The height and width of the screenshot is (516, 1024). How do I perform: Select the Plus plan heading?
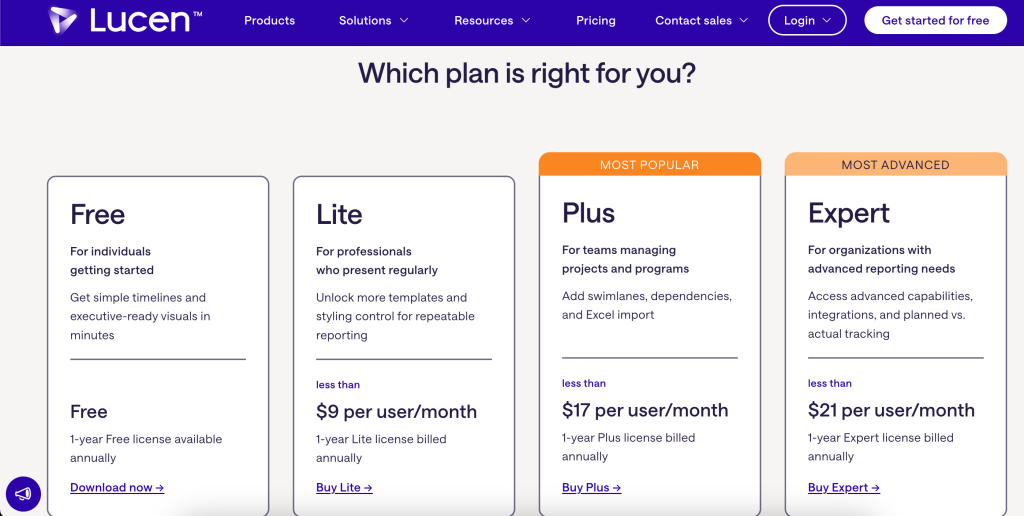click(588, 213)
